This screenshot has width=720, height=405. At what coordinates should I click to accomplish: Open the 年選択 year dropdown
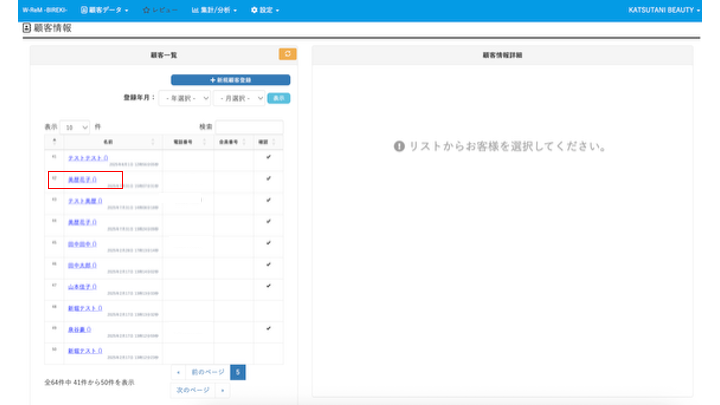click(x=185, y=98)
